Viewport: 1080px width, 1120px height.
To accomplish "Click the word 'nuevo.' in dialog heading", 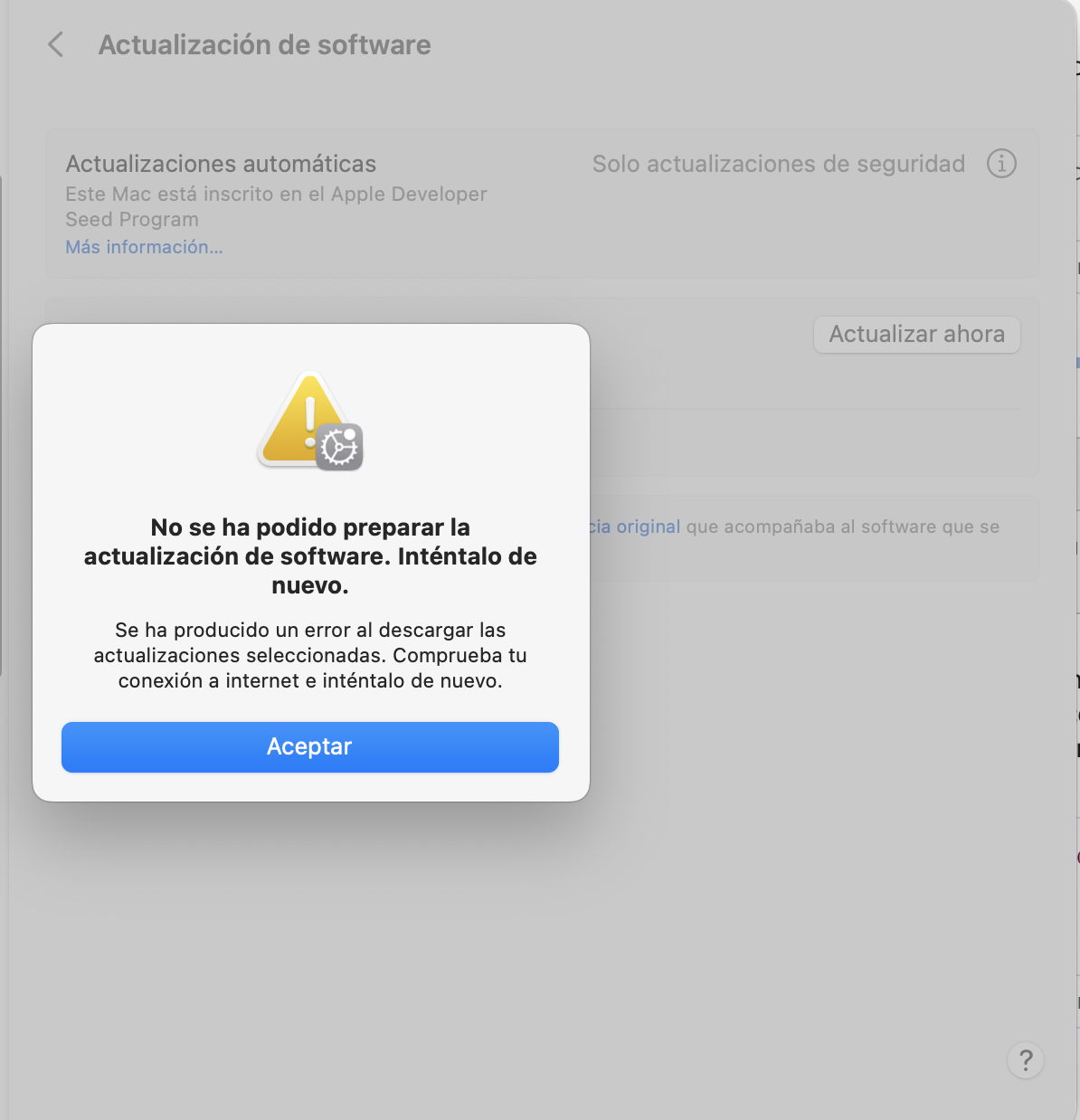I will (x=310, y=585).
